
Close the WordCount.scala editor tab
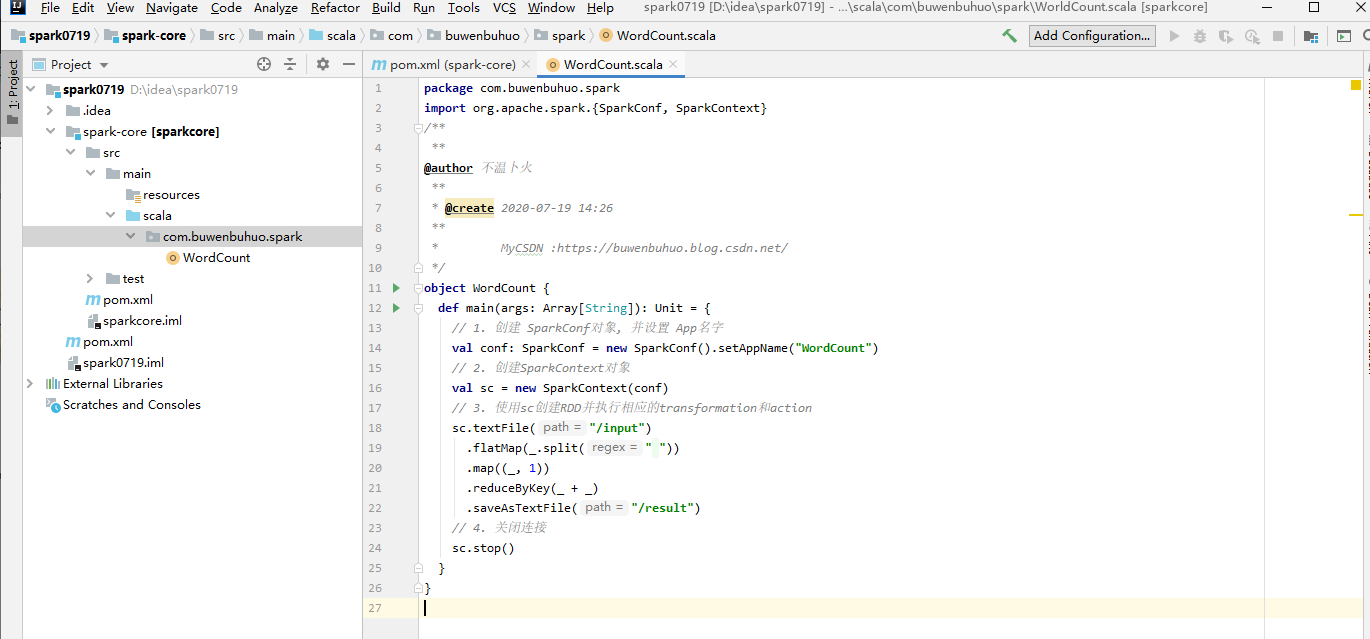pyautogui.click(x=674, y=64)
